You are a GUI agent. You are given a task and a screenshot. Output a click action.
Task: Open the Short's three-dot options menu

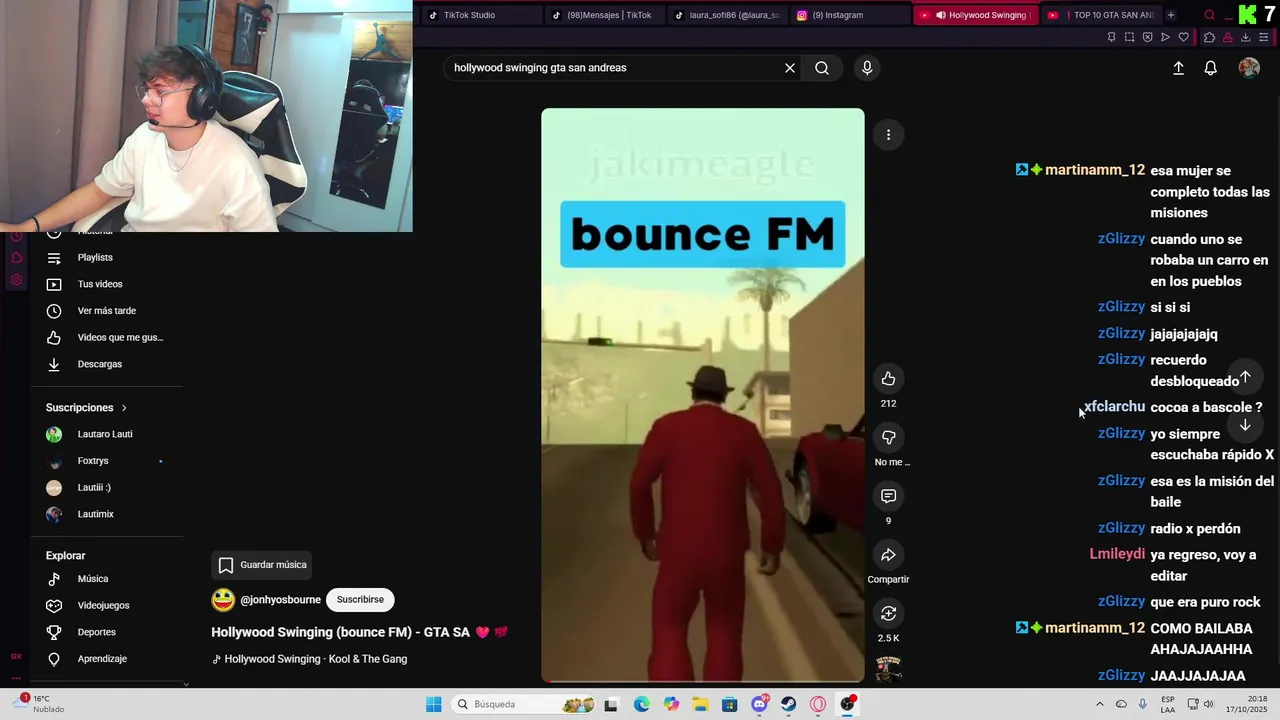(x=888, y=135)
